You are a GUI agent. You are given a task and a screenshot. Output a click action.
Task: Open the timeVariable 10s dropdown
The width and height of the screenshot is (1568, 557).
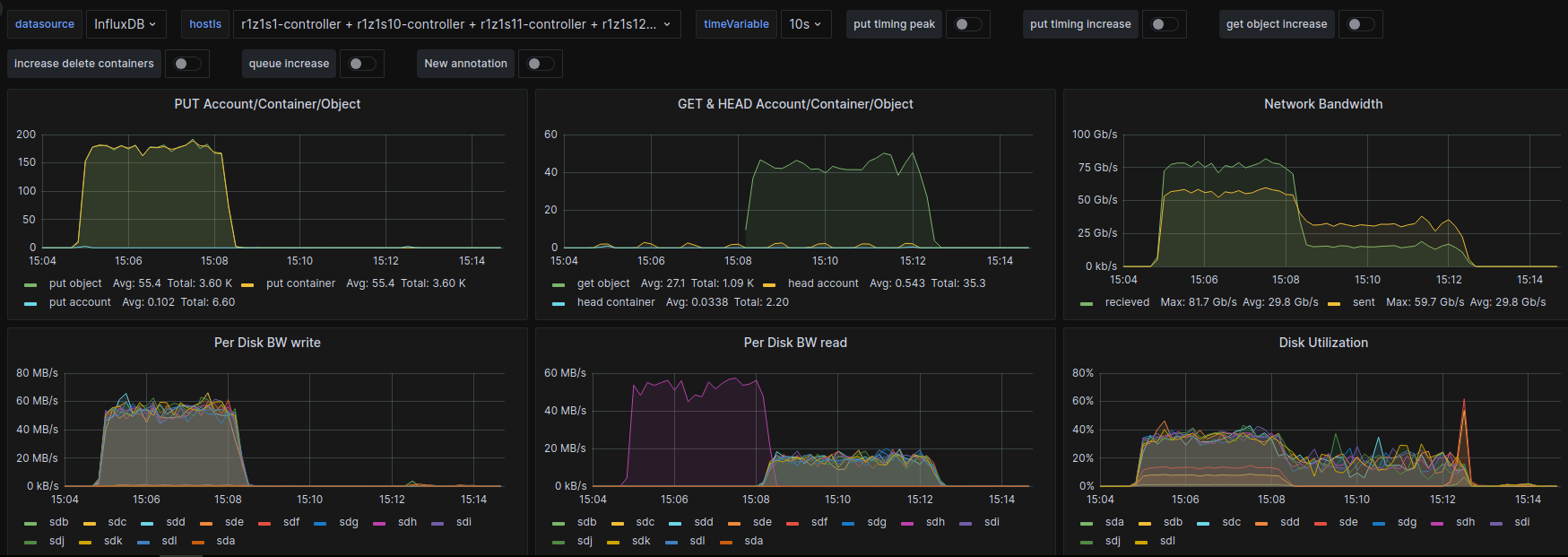pyautogui.click(x=805, y=24)
